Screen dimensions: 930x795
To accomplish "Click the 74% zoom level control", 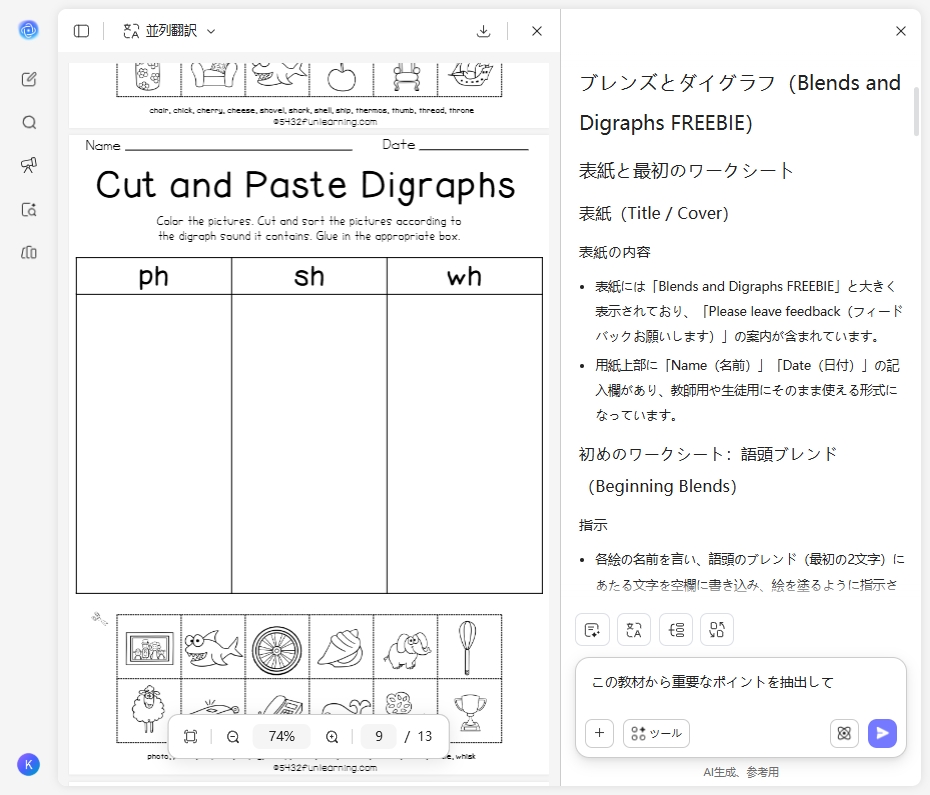I will click(x=281, y=736).
